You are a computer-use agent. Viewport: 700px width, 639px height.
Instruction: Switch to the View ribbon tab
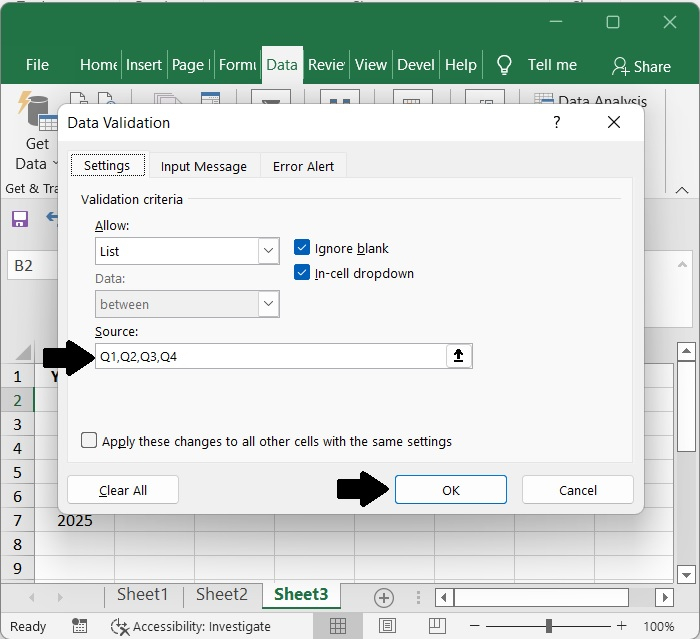coord(371,65)
